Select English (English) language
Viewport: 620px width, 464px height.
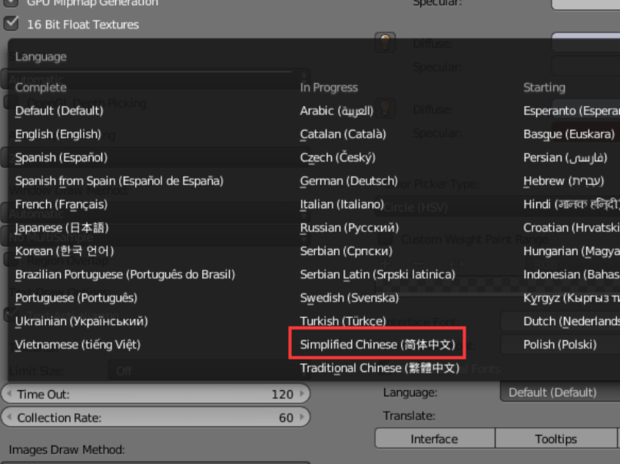coord(58,134)
